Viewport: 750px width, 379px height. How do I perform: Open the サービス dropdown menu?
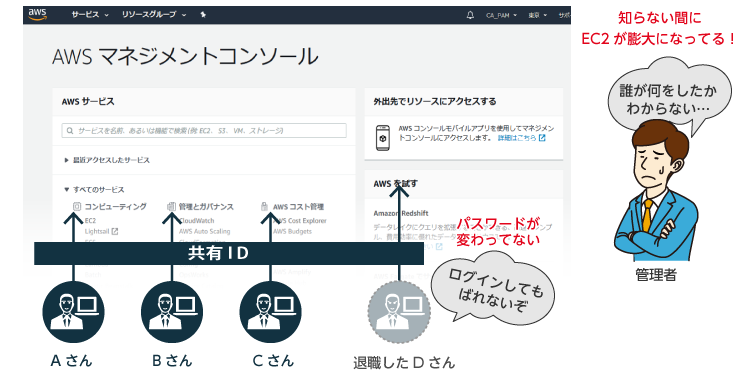pyautogui.click(x=90, y=15)
